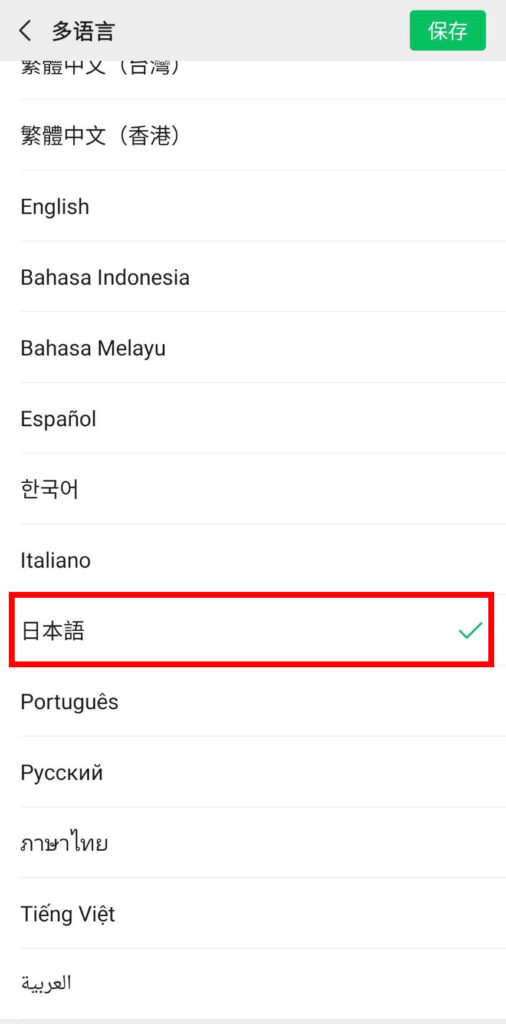Pick the partially visible 繁體中文（台灣）row
506x1024 pixels.
253,80
